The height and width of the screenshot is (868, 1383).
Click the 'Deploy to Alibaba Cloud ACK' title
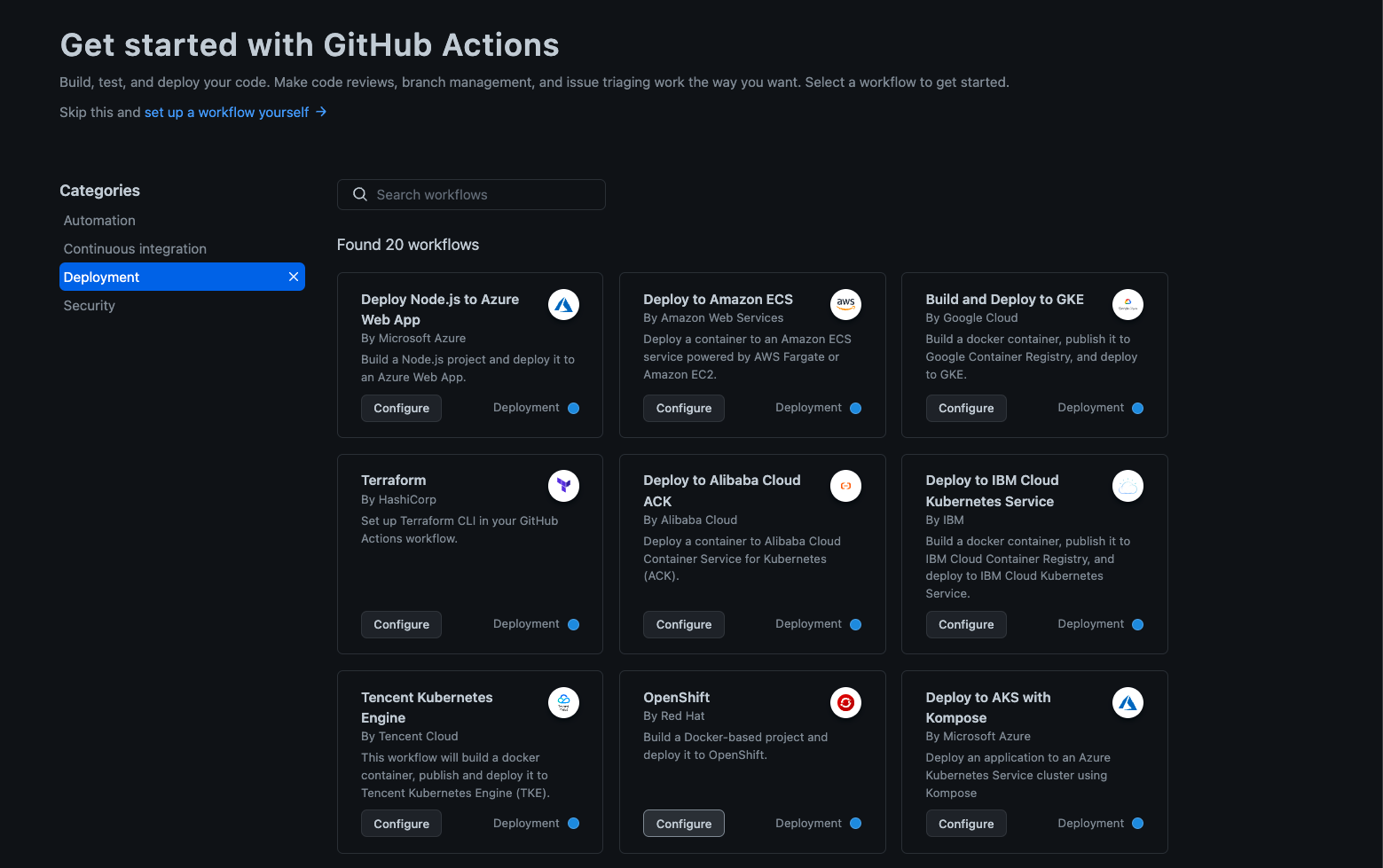coord(722,491)
